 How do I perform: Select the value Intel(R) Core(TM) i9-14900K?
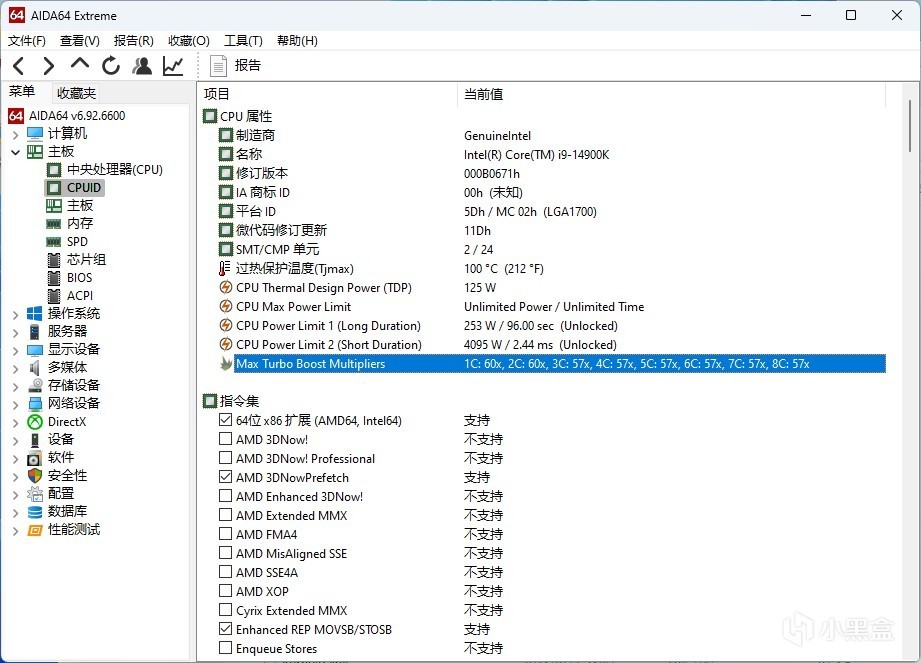[x=536, y=154]
